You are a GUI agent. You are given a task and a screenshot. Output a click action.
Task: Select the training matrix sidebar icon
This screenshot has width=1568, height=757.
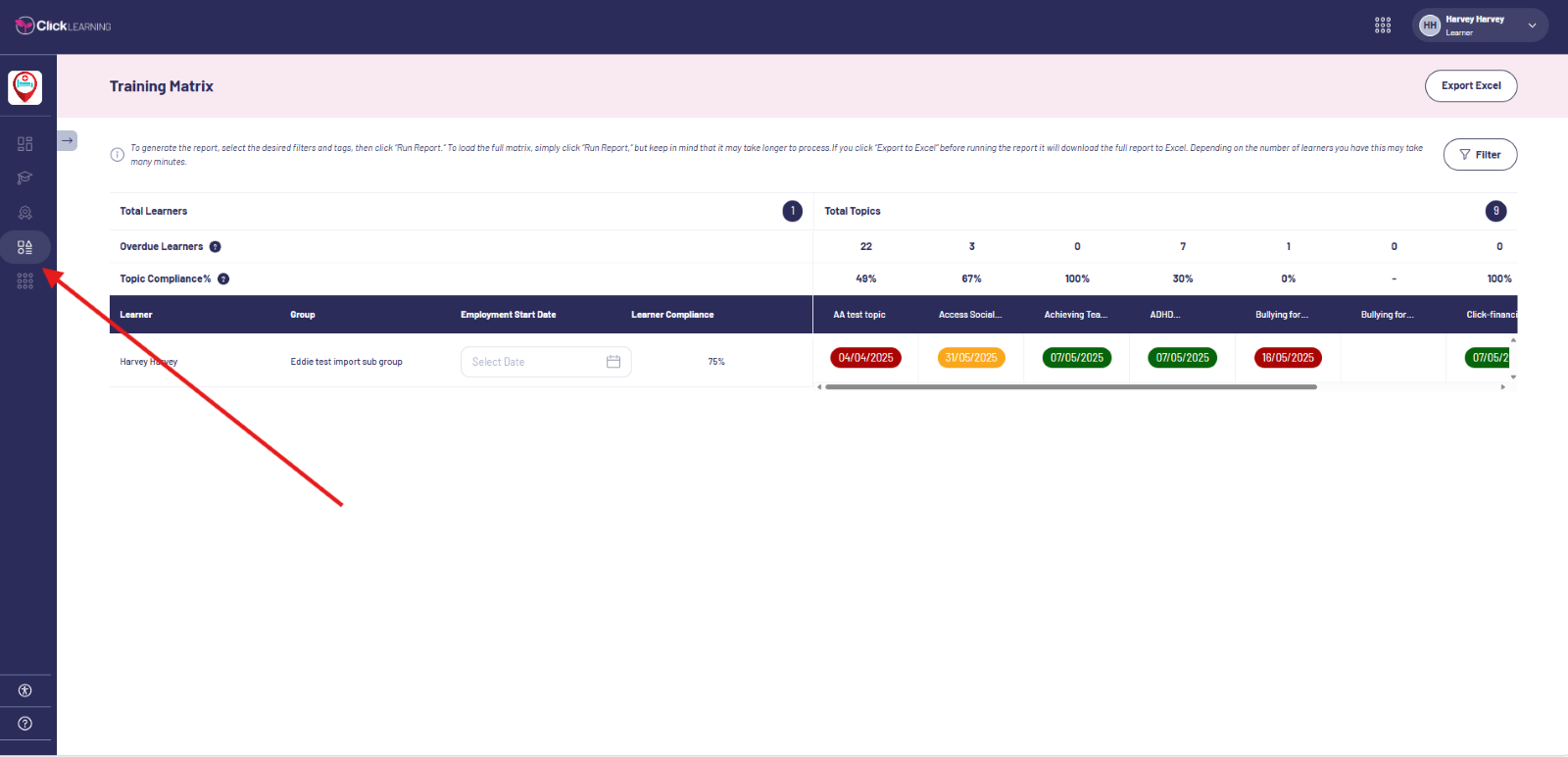coord(25,247)
